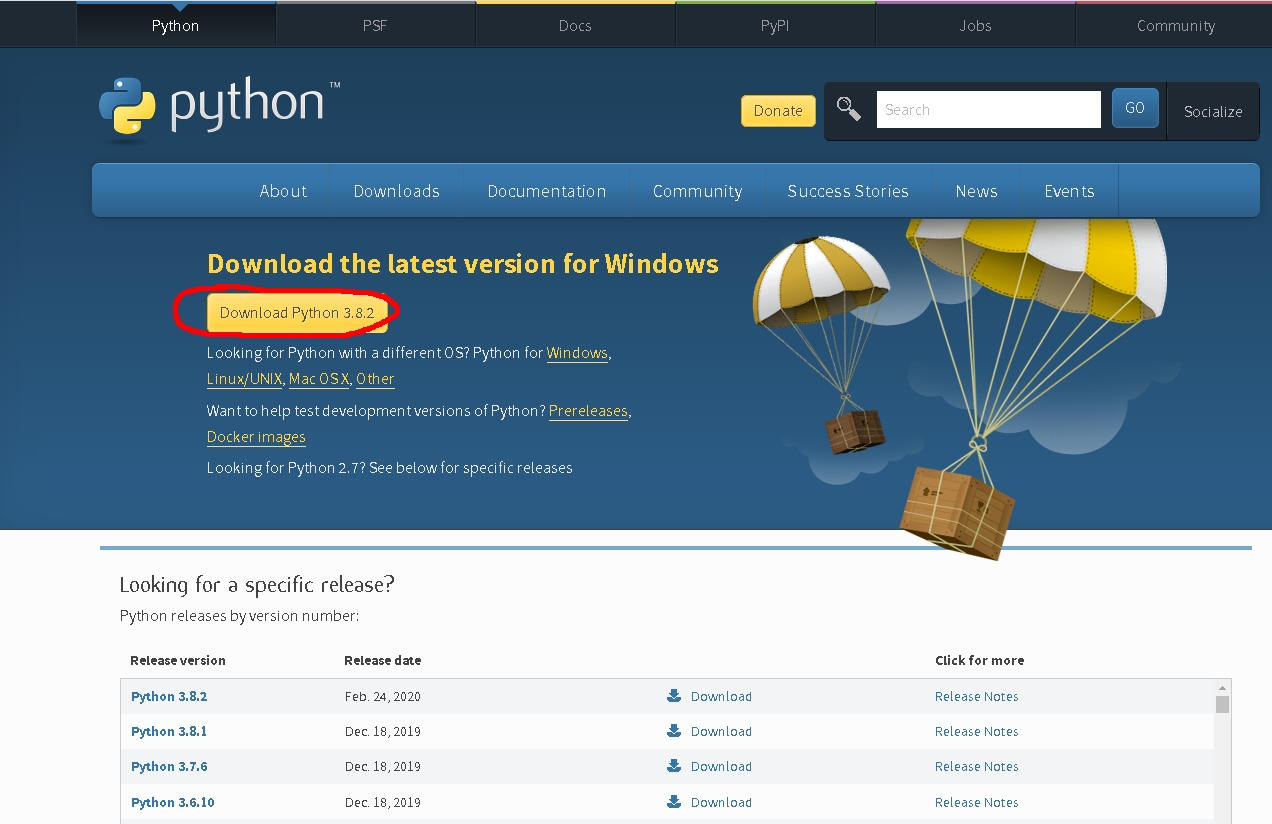Viewport: 1272px width, 824px height.
Task: Open Release Notes for Python 3.8.2
Action: tap(977, 696)
